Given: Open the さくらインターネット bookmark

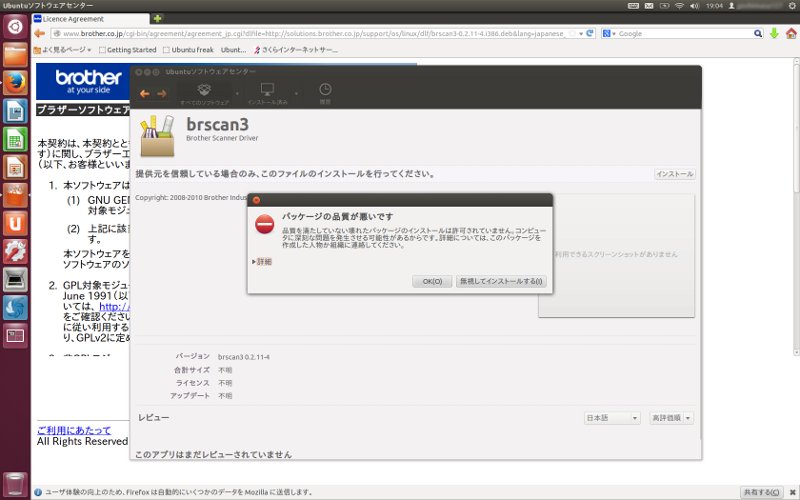Looking at the screenshot, I should point(296,49).
